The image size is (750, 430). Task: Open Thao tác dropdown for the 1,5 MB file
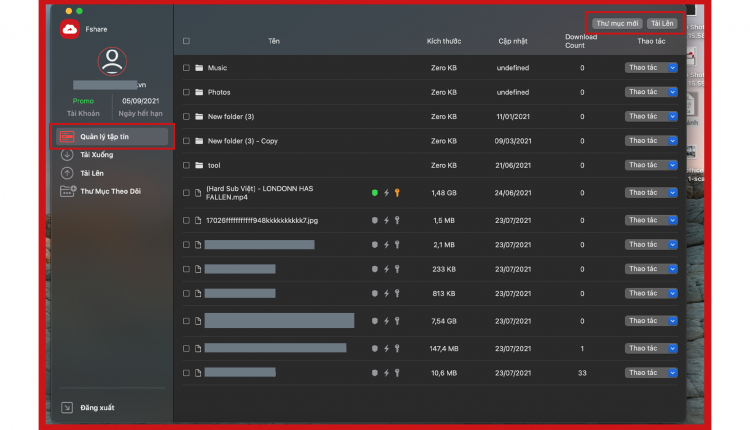pos(651,221)
